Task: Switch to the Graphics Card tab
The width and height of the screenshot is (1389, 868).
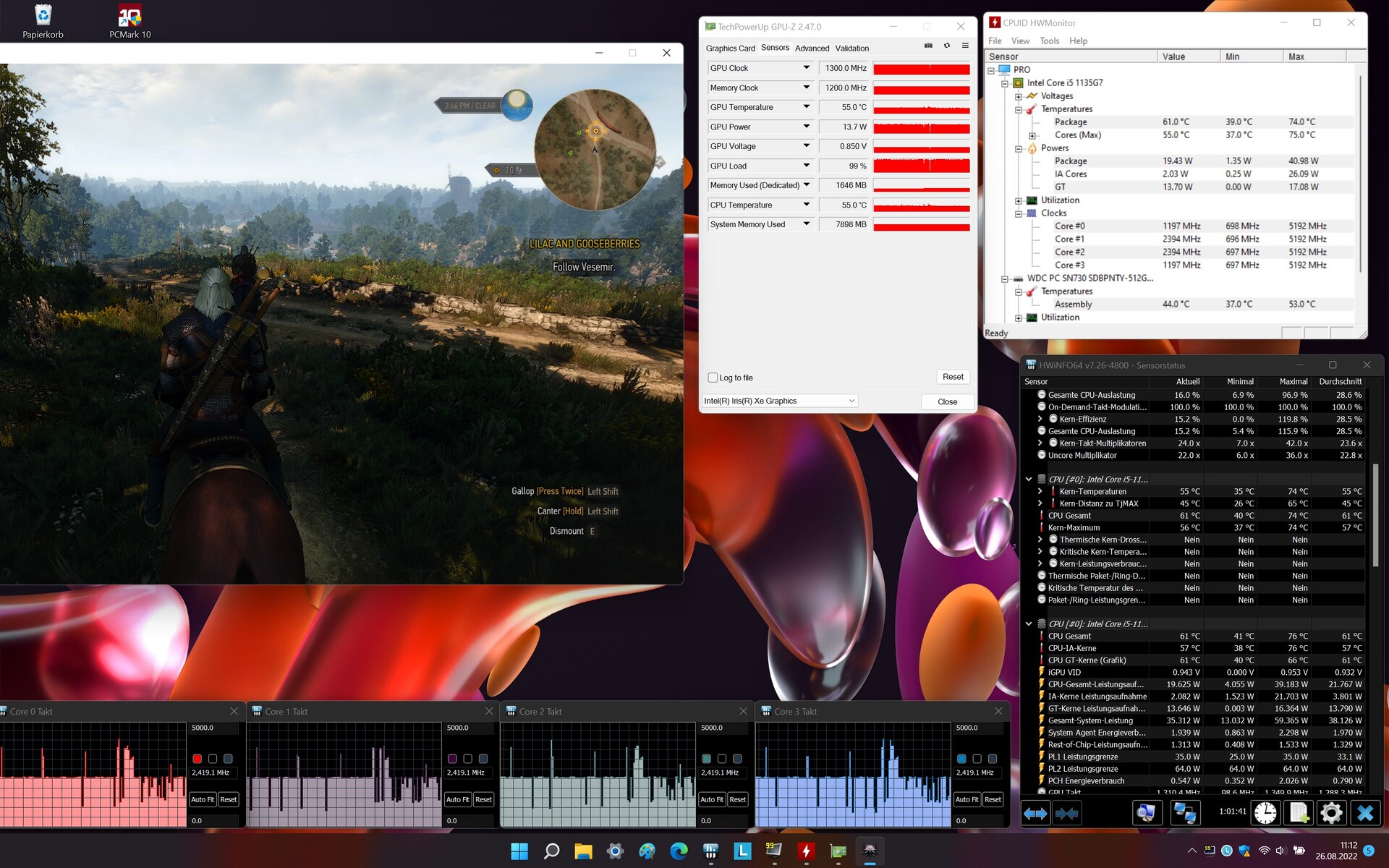Action: point(730,48)
